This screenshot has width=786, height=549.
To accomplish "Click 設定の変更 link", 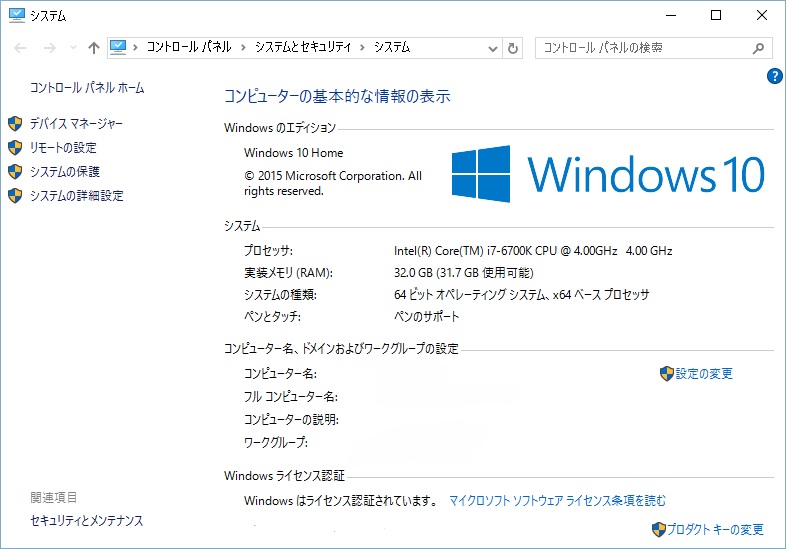I will pyautogui.click(x=704, y=374).
